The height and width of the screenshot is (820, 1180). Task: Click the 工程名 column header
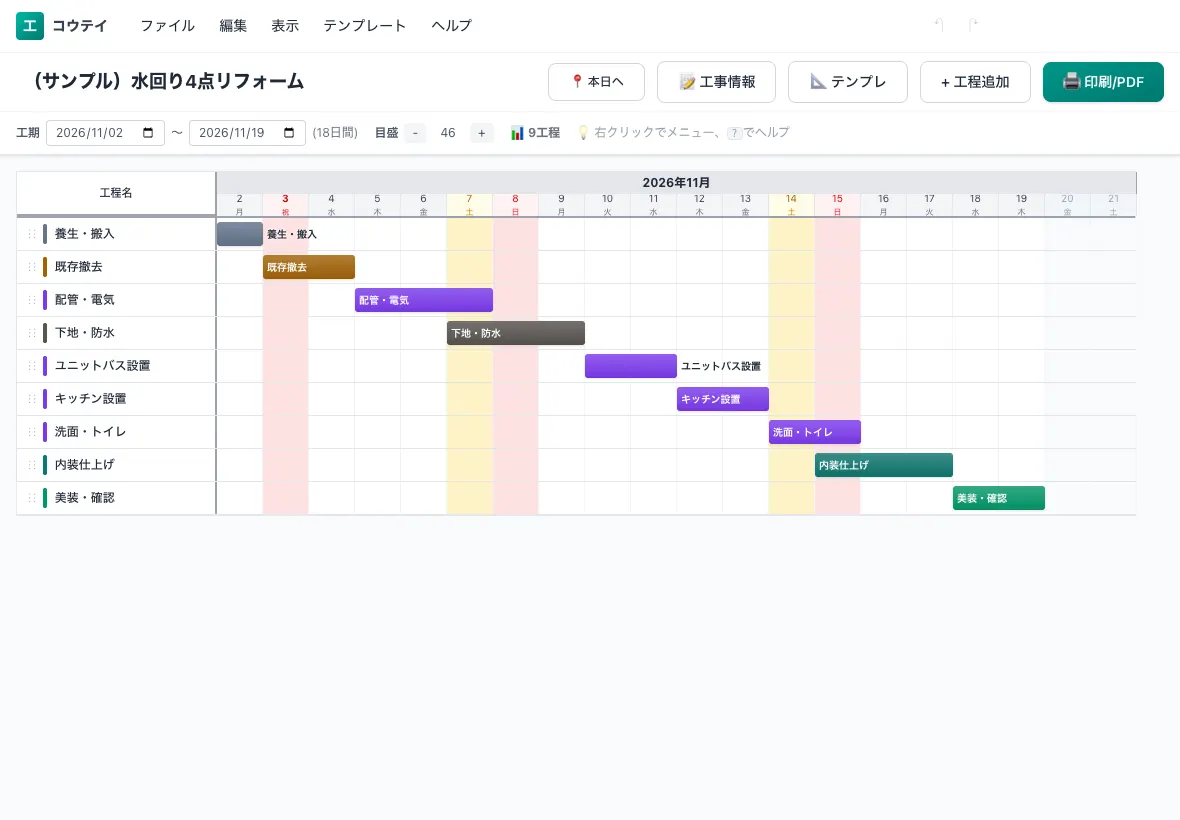116,193
